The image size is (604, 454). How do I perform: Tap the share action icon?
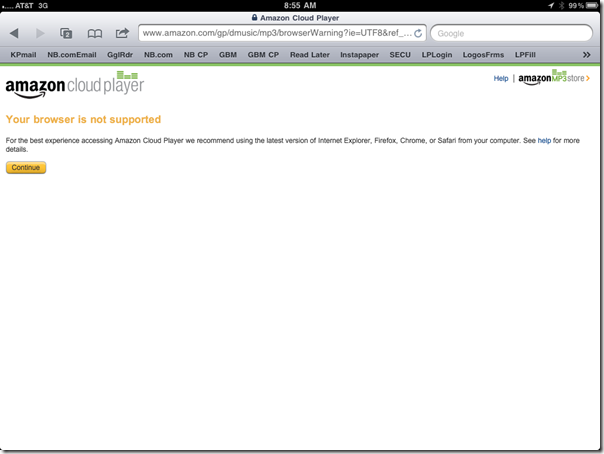click(x=122, y=33)
